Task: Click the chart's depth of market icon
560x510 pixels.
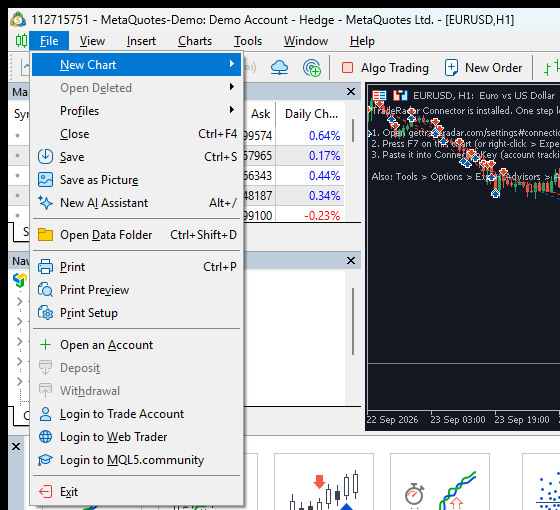Action: click(400, 95)
